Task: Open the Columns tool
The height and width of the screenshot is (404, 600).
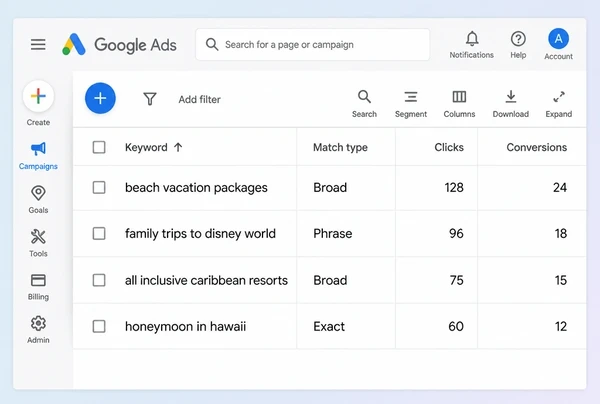Action: point(459,104)
